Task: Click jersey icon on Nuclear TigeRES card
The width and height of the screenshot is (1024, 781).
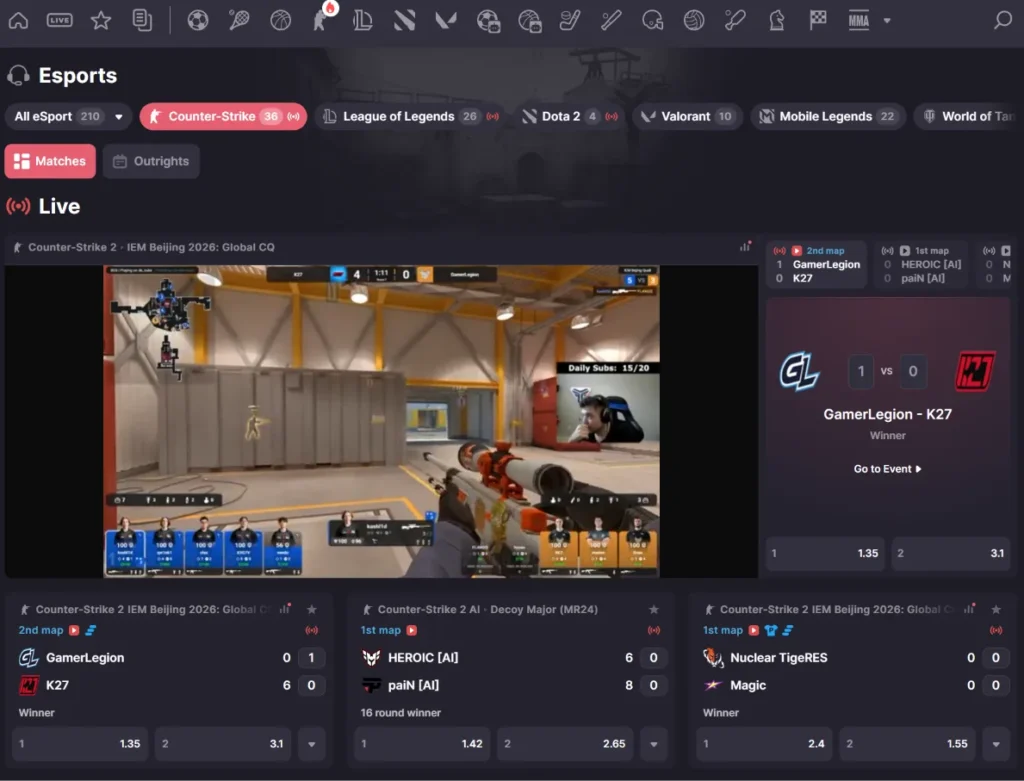Action: coord(771,630)
